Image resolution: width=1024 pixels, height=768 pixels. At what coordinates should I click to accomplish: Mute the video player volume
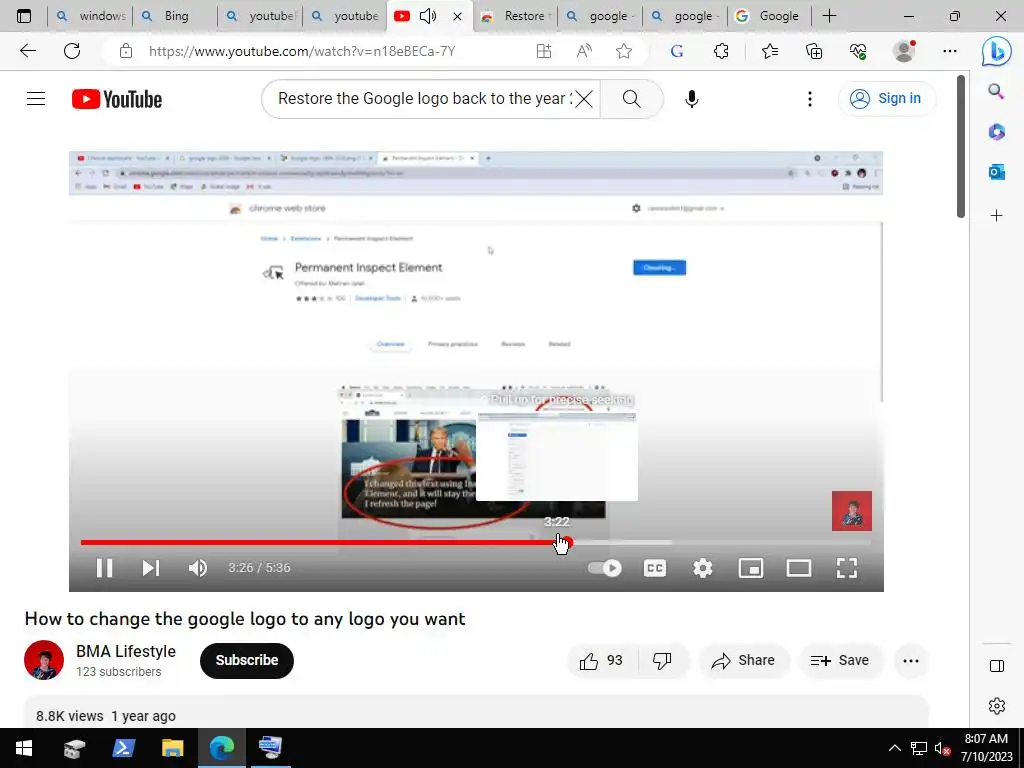click(x=198, y=568)
